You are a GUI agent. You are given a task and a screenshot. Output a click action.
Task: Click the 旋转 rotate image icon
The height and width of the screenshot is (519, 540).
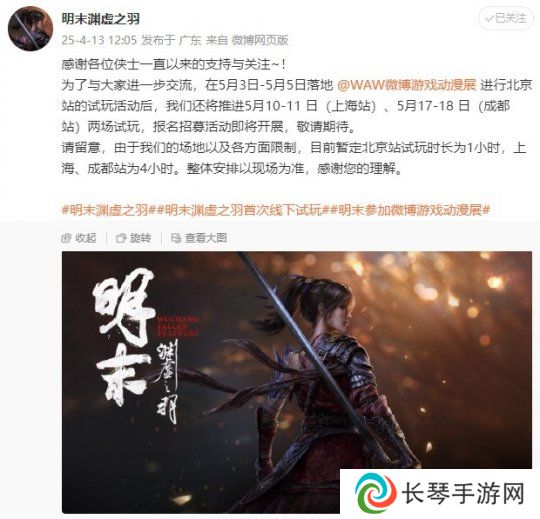pos(121,238)
